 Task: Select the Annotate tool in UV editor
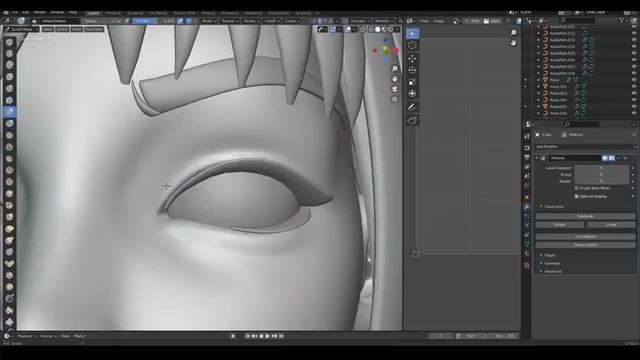(x=412, y=107)
